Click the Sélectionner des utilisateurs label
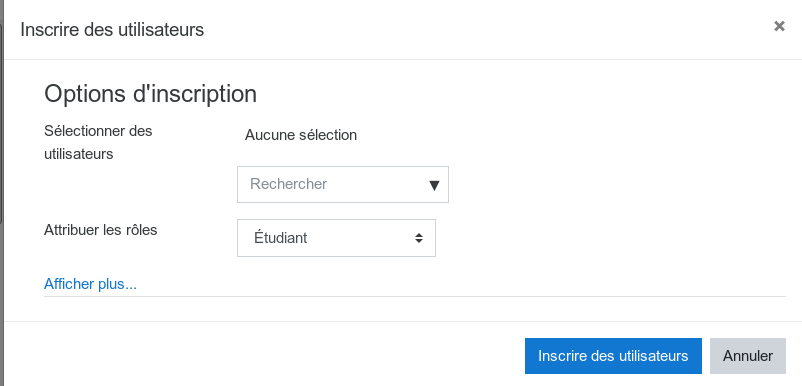Screen dimensions: 802x386 [x=98, y=142]
